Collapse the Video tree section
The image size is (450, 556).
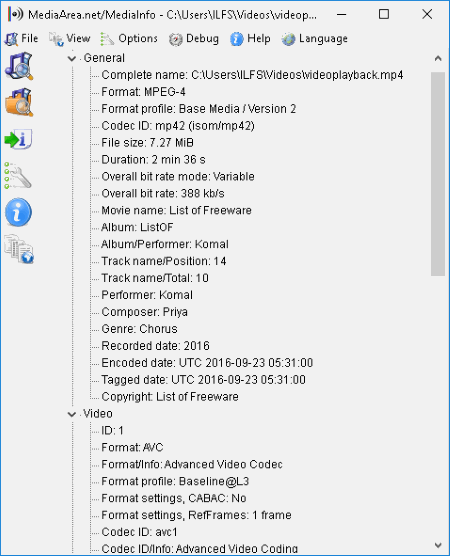[72, 414]
